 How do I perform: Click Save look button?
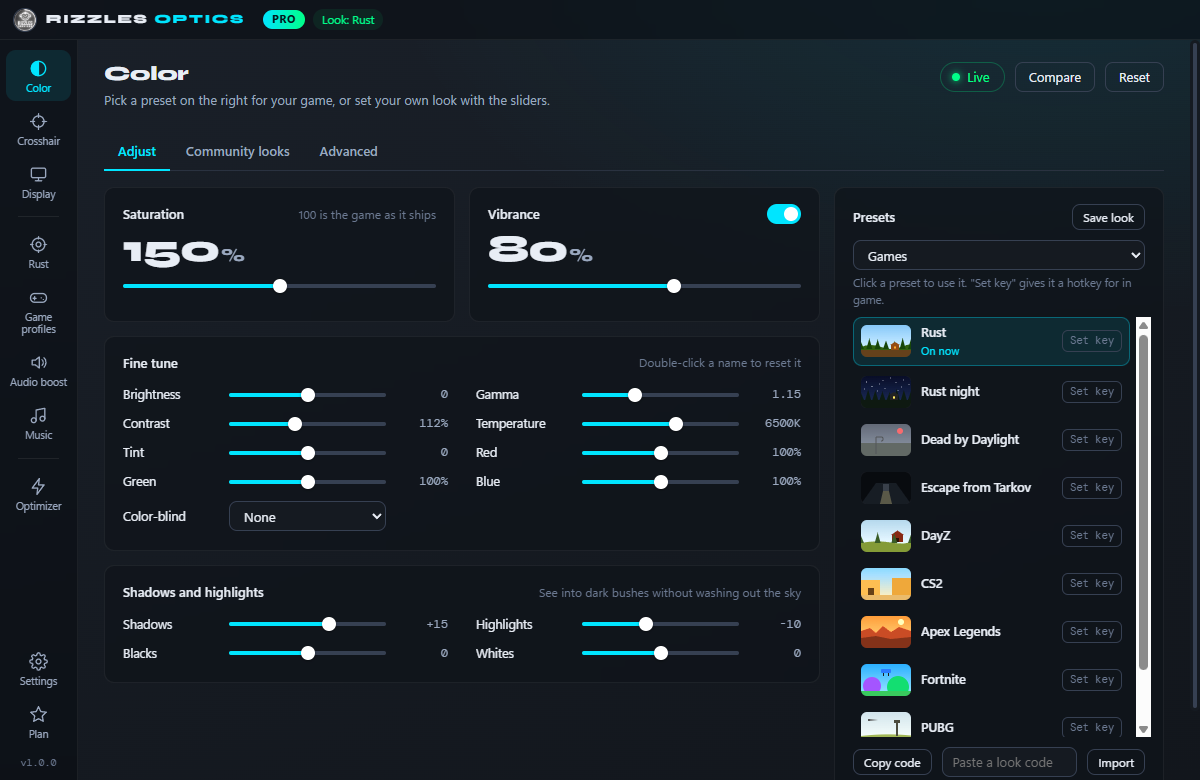[1108, 218]
